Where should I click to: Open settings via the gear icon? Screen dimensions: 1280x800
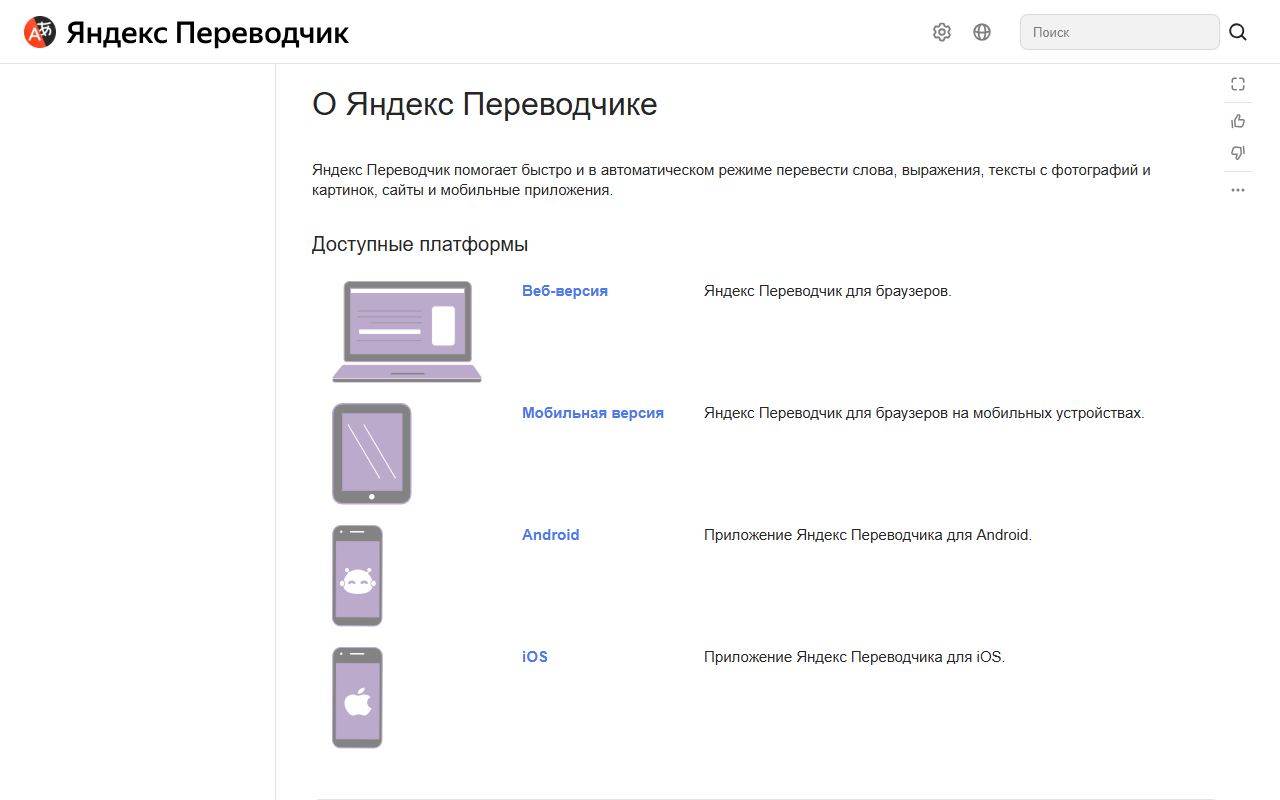[942, 32]
